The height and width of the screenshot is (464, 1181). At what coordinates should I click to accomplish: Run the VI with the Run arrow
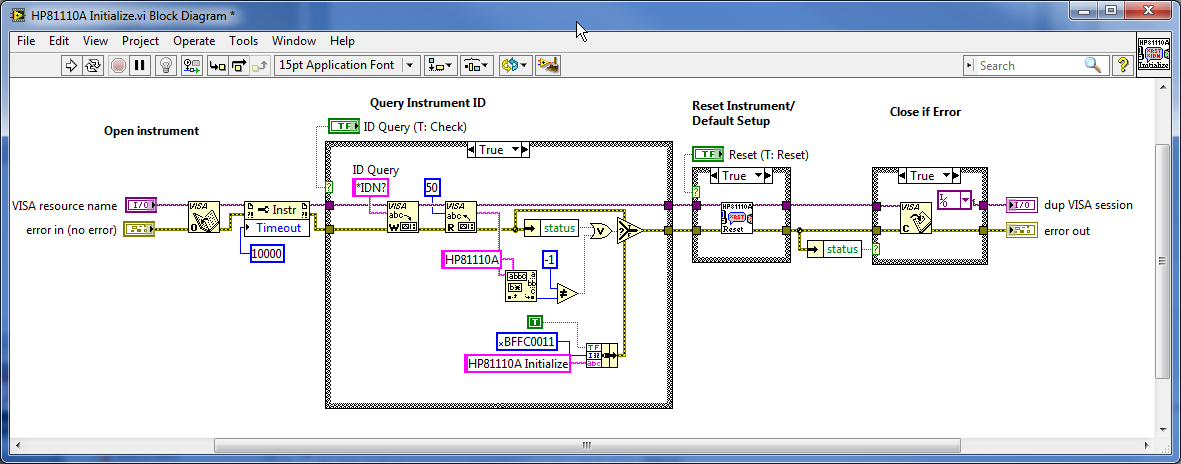(x=72, y=66)
